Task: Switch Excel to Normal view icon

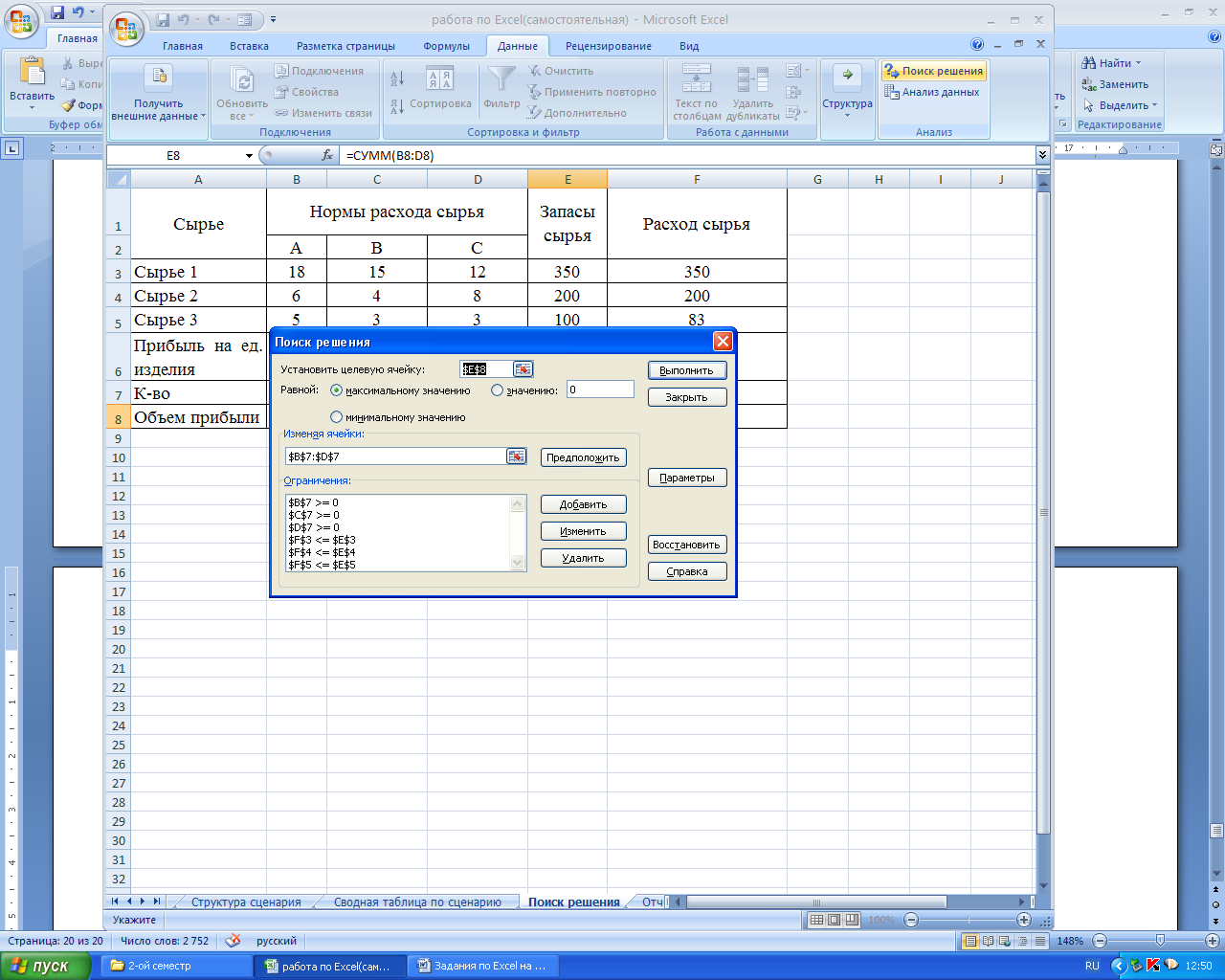Action: pos(816,920)
